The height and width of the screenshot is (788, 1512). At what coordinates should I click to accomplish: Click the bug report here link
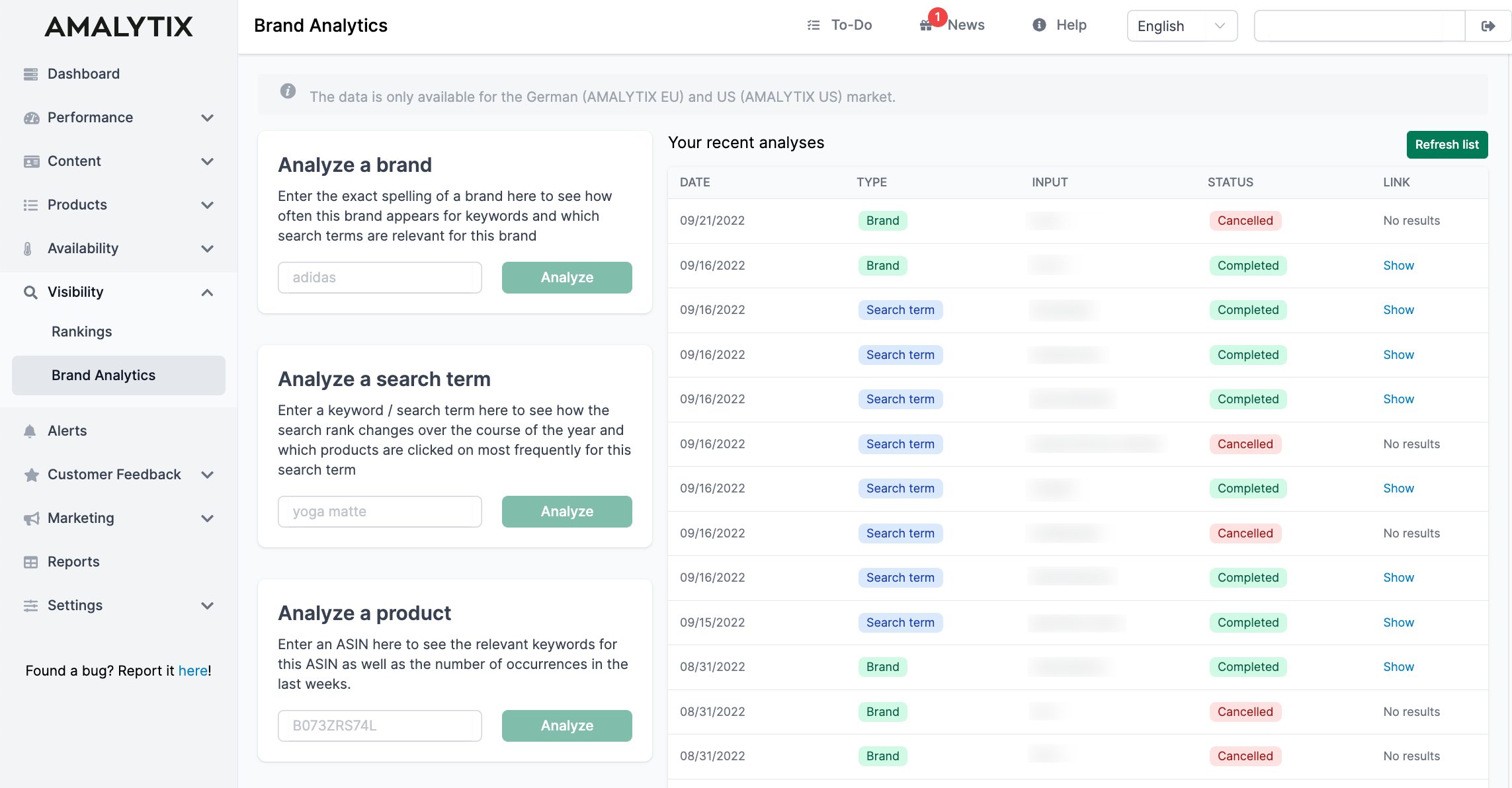click(x=193, y=670)
